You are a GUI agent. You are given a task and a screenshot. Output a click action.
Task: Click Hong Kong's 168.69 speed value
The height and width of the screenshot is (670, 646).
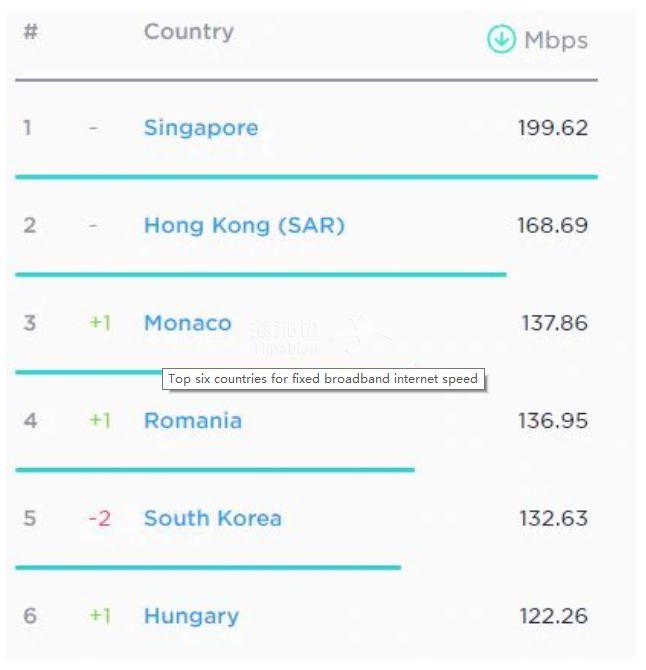(552, 226)
